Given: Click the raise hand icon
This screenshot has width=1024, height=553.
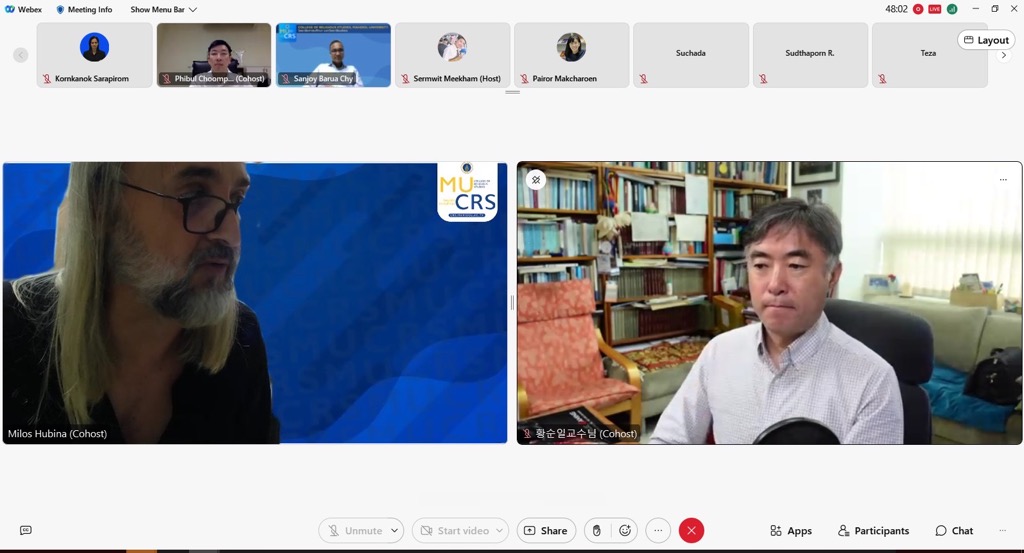Looking at the screenshot, I should pyautogui.click(x=596, y=531).
